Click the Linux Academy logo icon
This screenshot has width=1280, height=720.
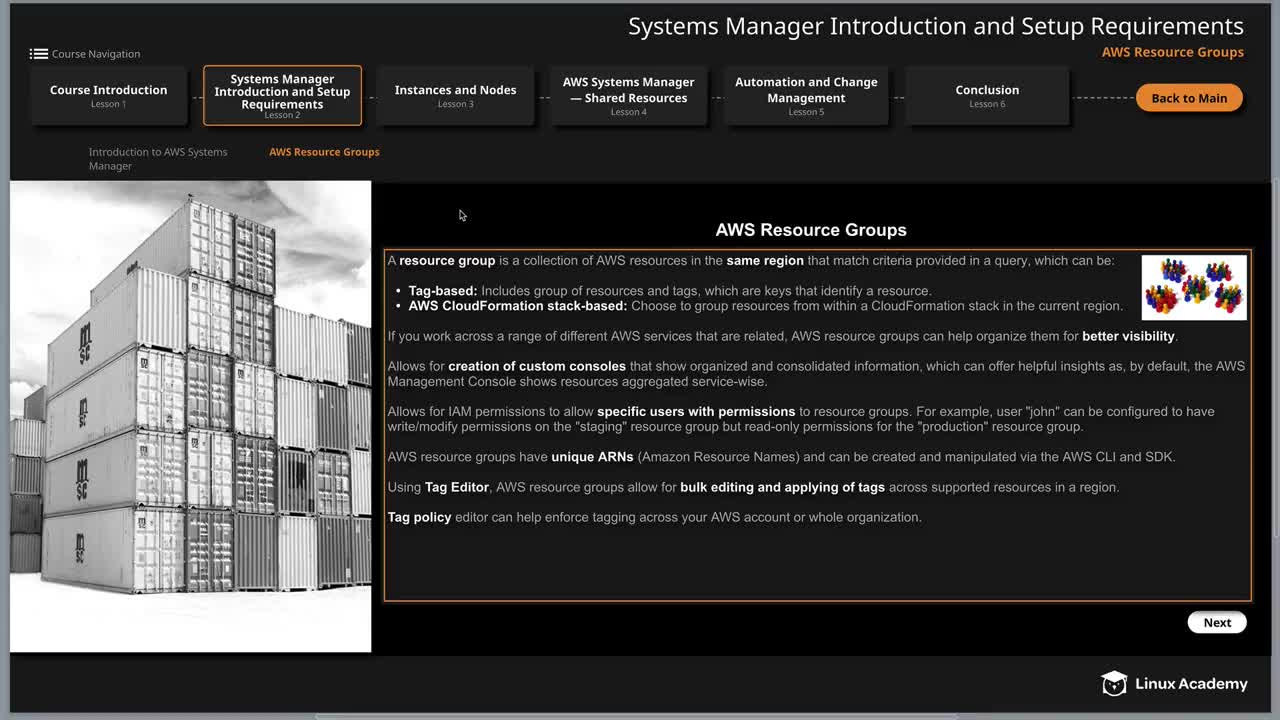(1114, 684)
